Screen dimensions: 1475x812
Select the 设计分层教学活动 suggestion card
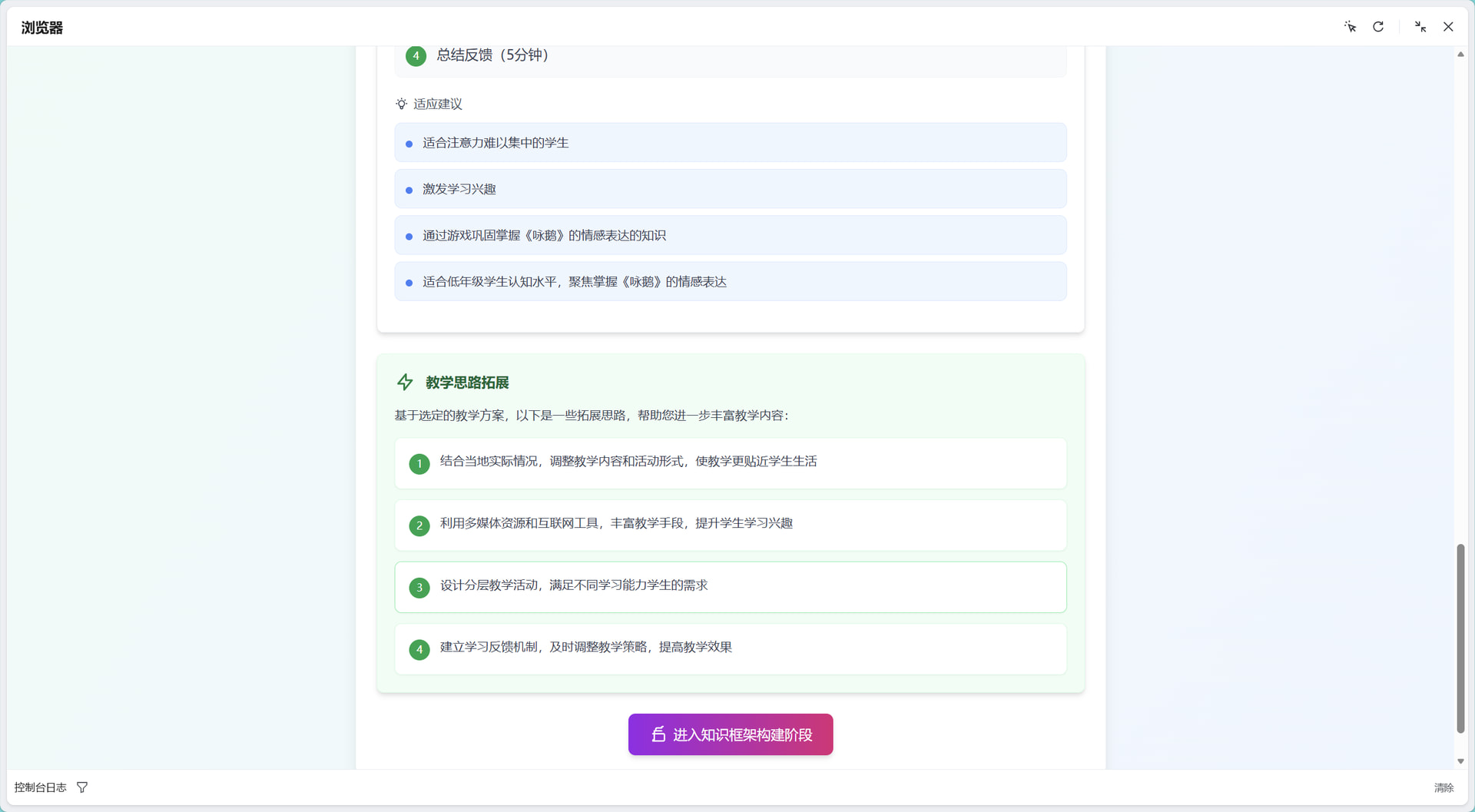[x=730, y=587]
